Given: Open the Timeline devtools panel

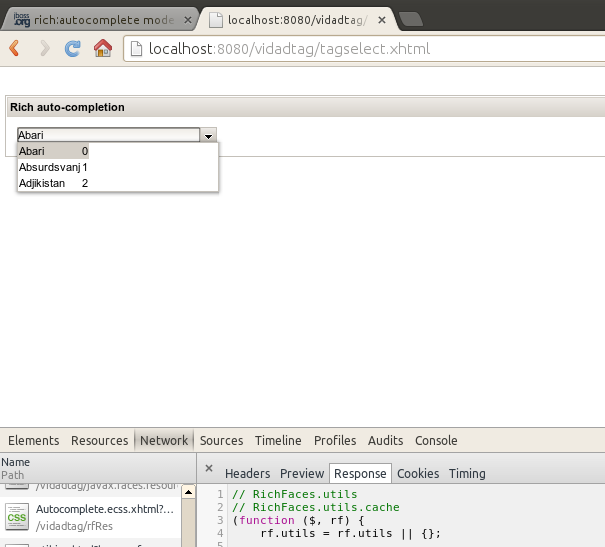Looking at the screenshot, I should [x=278, y=441].
